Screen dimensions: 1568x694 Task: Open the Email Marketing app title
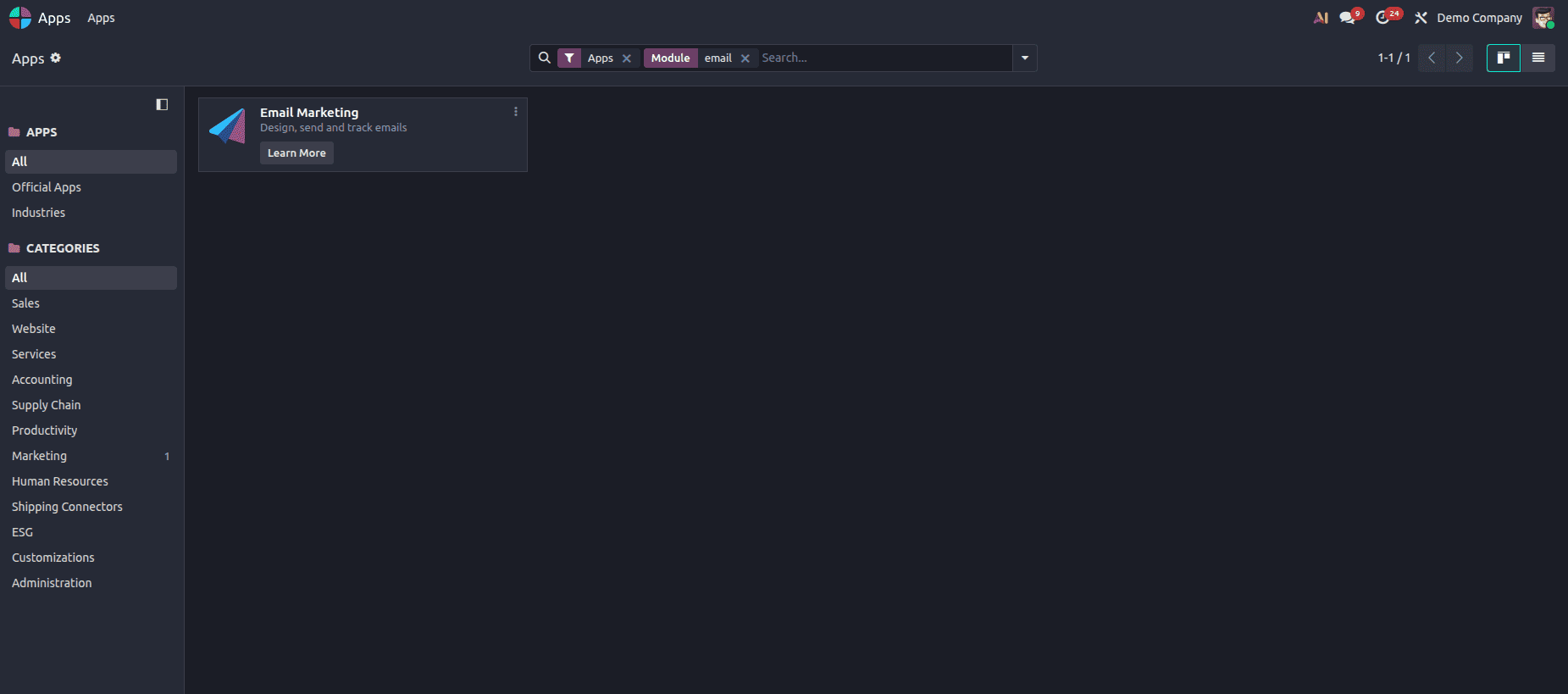point(309,112)
